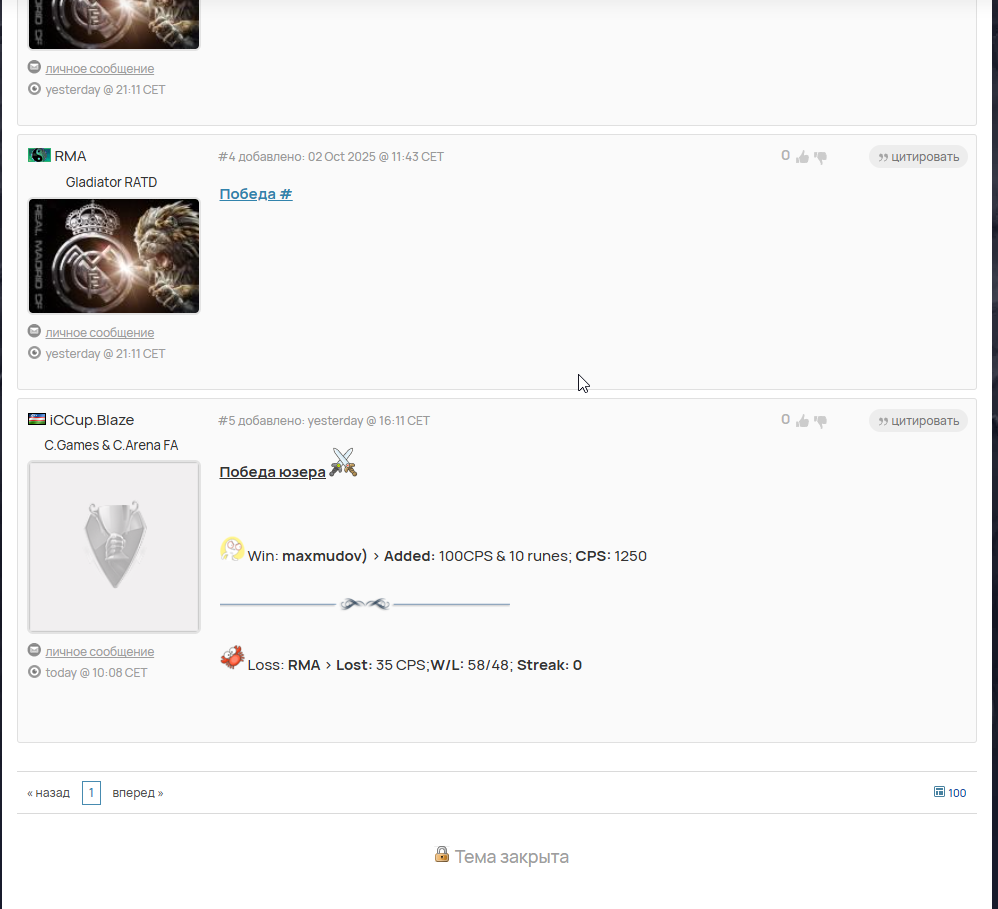Click the Тема закрыта notice text
This screenshot has width=998, height=909.
(512, 857)
